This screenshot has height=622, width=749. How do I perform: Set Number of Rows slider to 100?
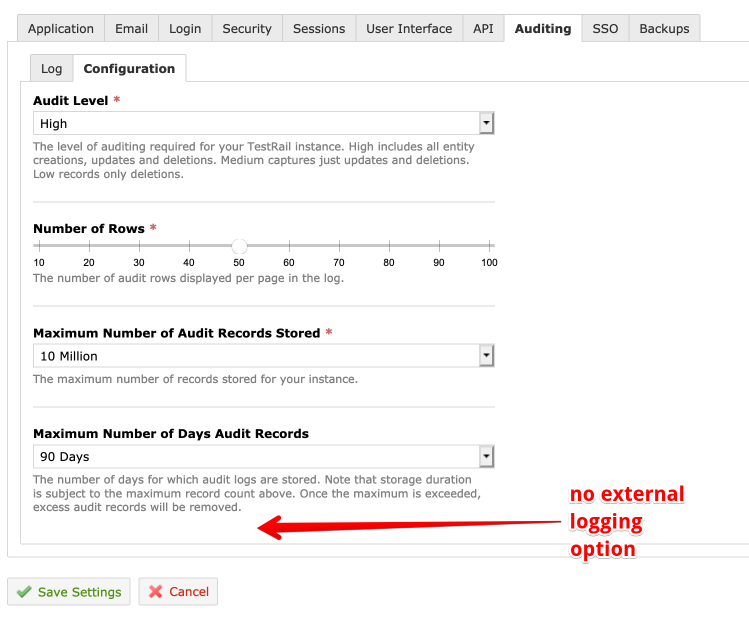tap(489, 245)
